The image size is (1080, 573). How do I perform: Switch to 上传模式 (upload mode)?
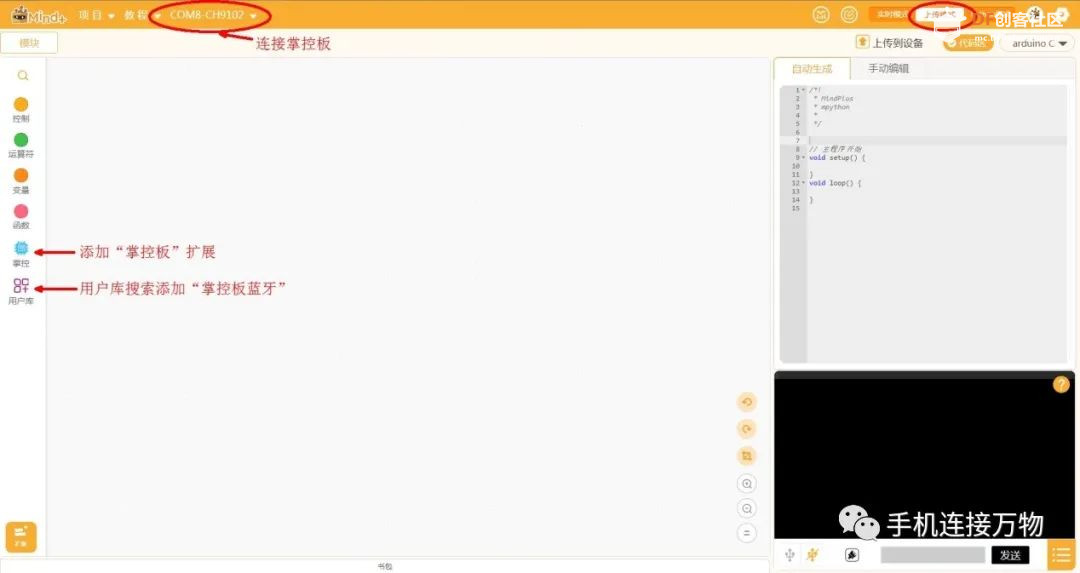click(939, 14)
